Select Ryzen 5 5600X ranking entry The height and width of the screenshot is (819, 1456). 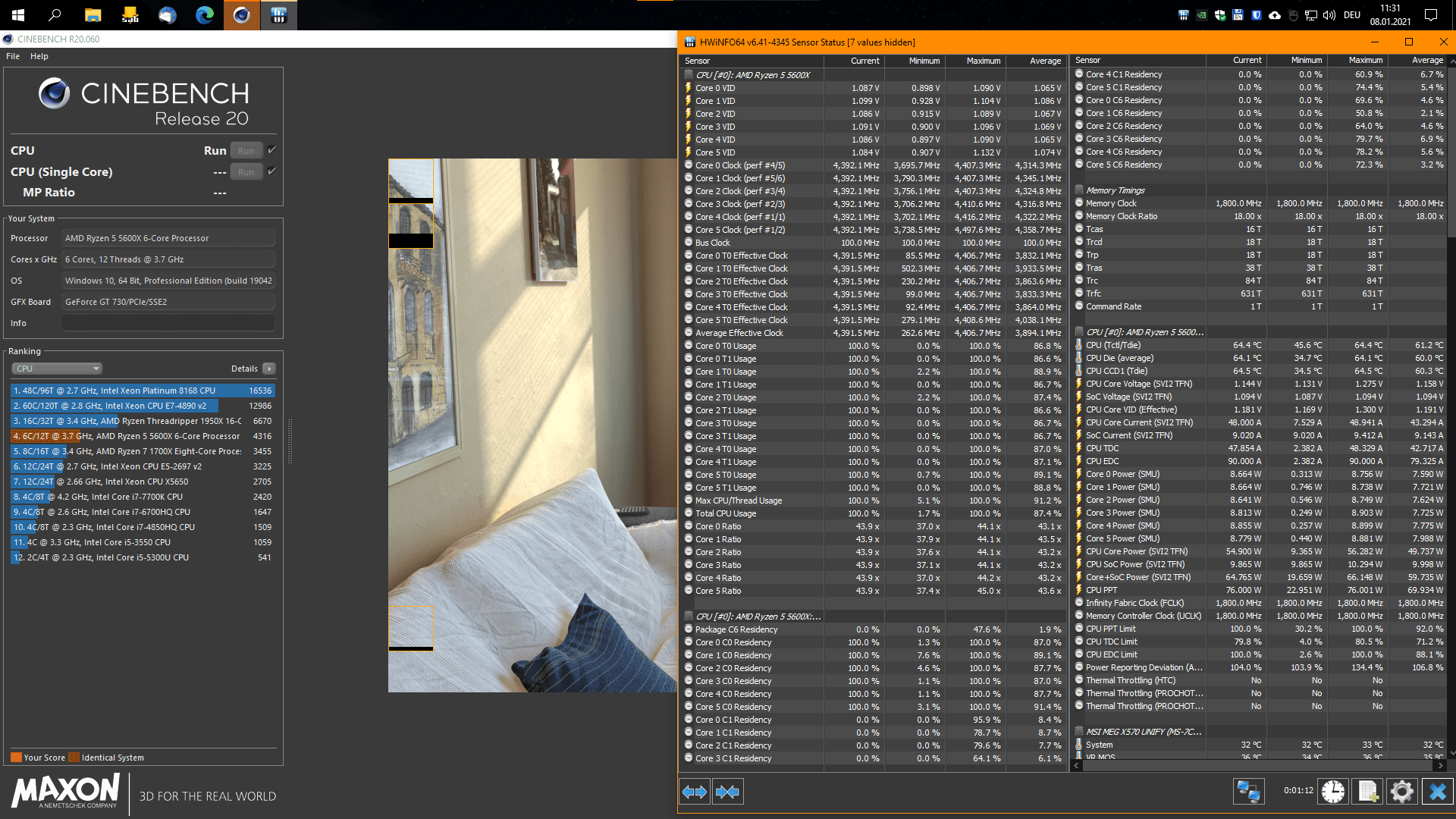point(143,436)
